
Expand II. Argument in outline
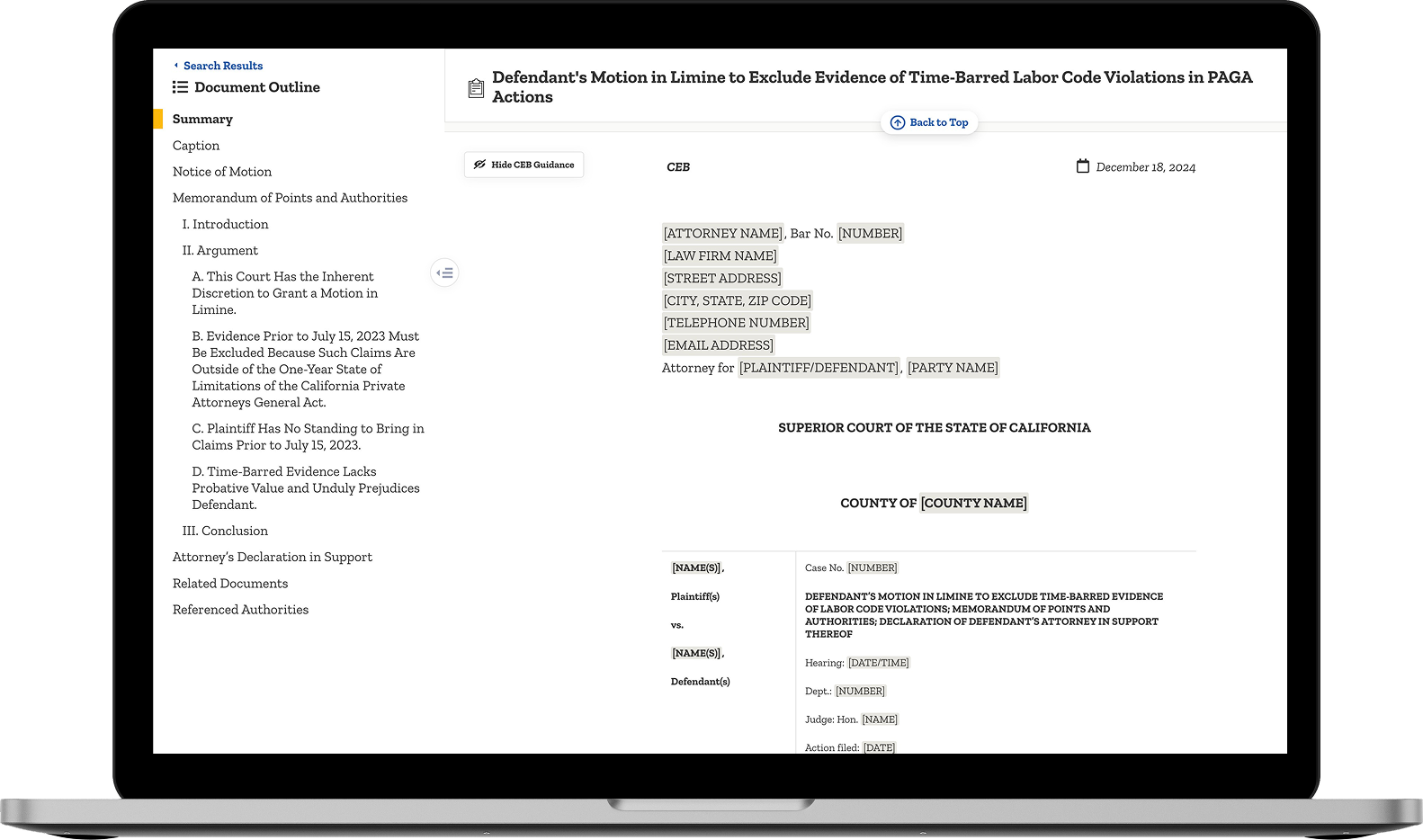(x=219, y=250)
